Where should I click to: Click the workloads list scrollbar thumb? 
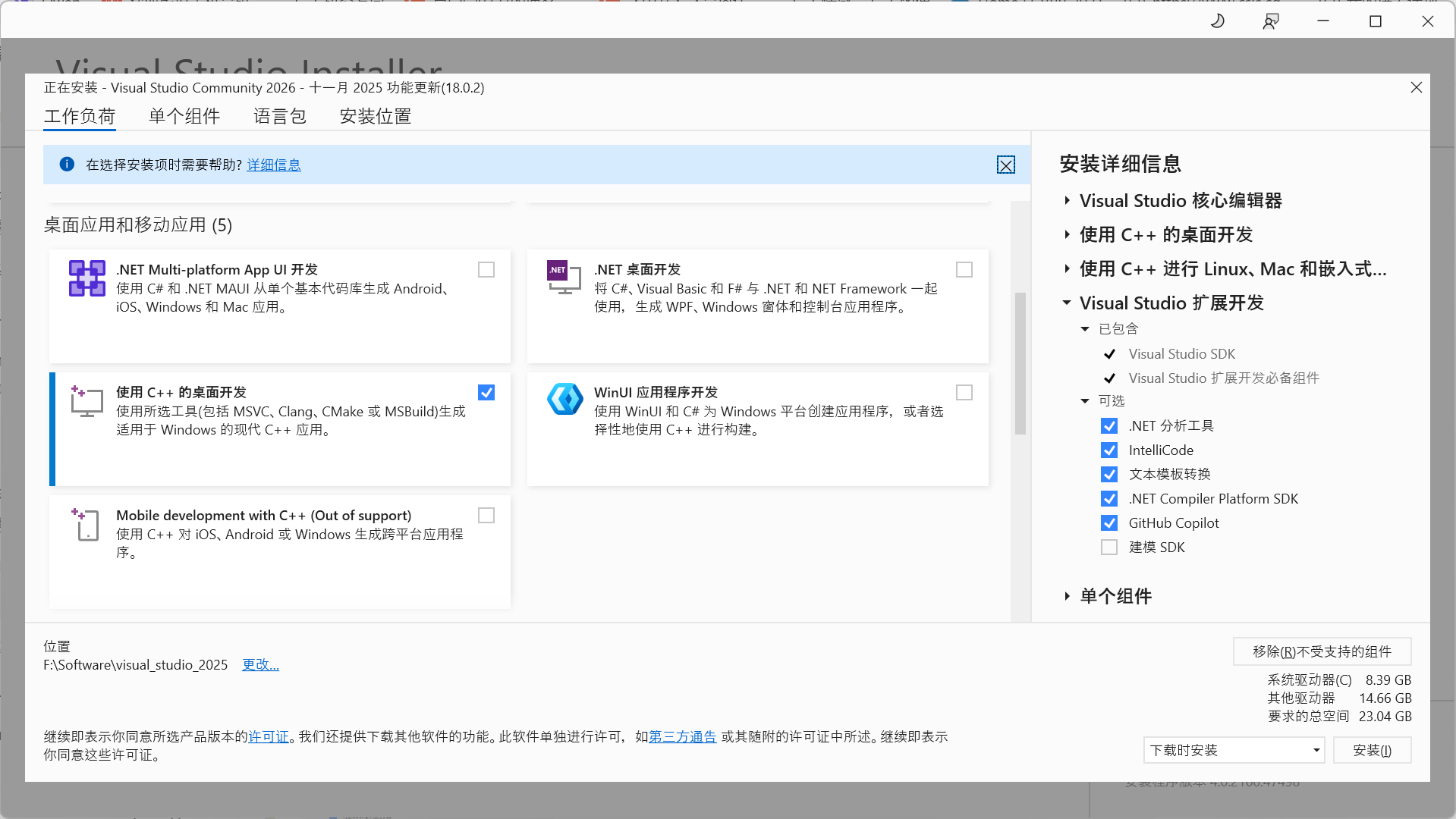click(x=1020, y=364)
